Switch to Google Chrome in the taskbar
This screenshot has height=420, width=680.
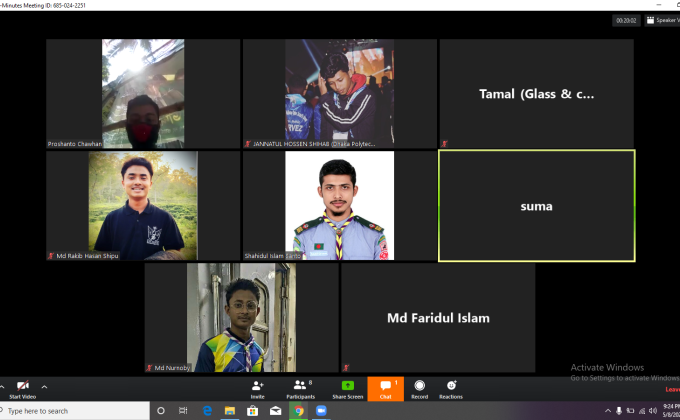pyautogui.click(x=298, y=411)
